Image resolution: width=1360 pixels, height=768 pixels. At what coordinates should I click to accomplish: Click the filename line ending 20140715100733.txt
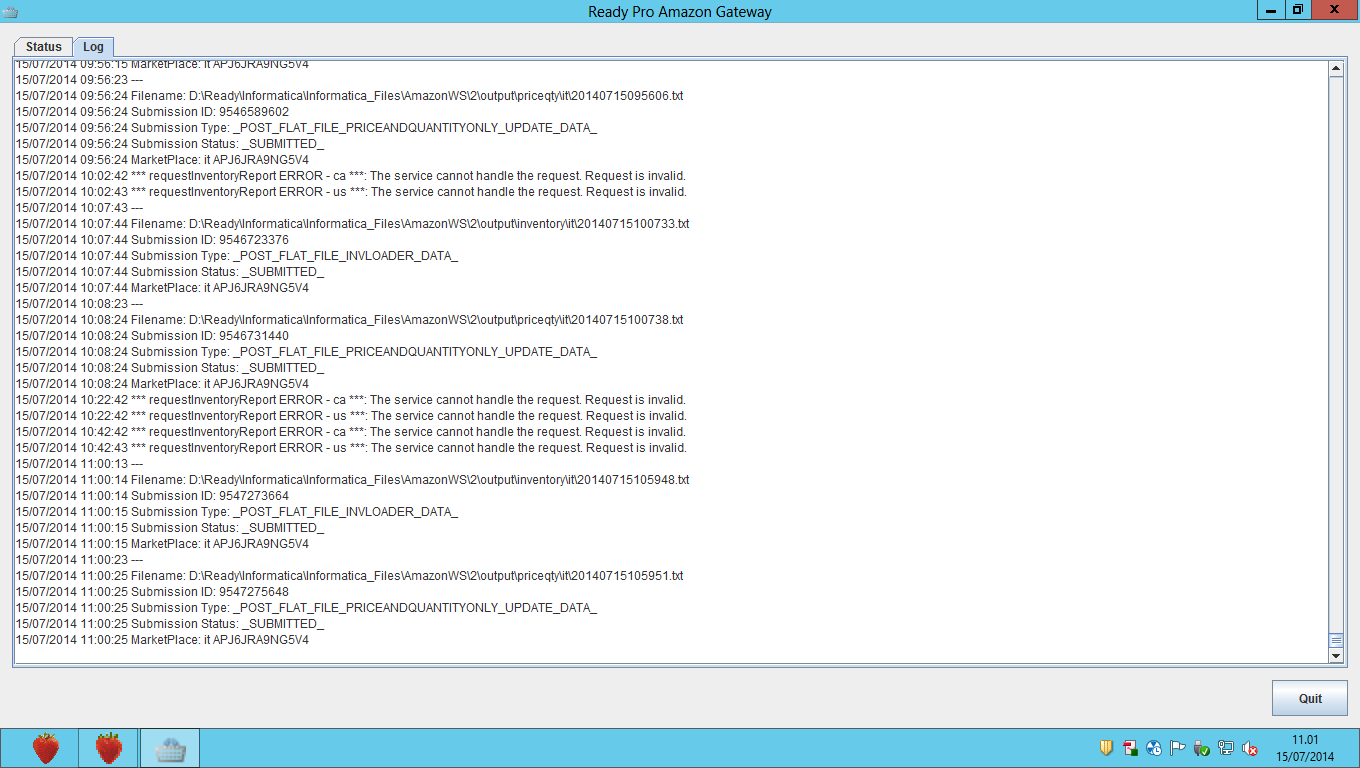click(352, 224)
